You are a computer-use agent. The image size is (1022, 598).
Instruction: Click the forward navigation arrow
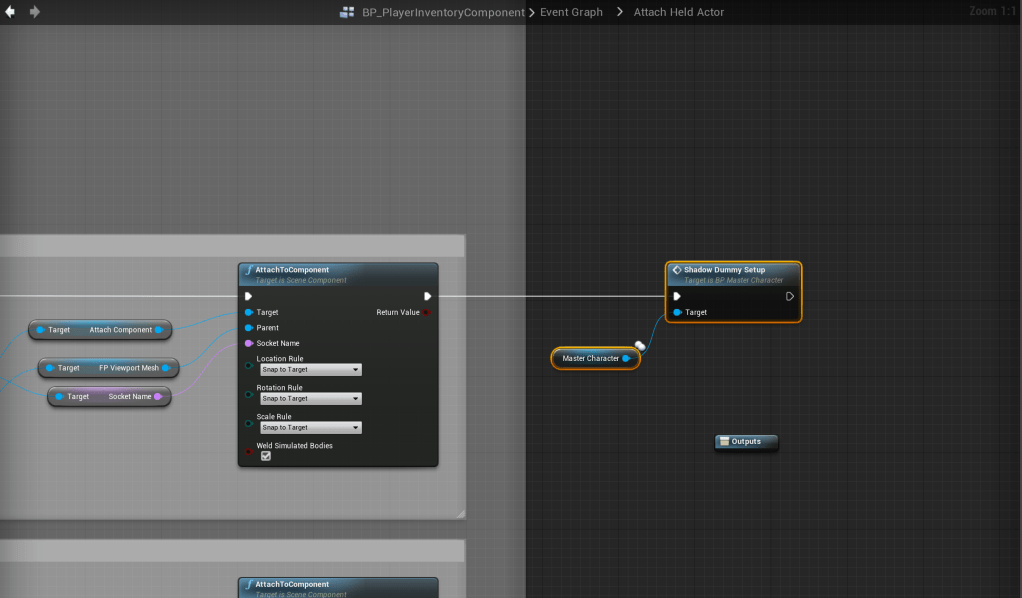coord(35,12)
